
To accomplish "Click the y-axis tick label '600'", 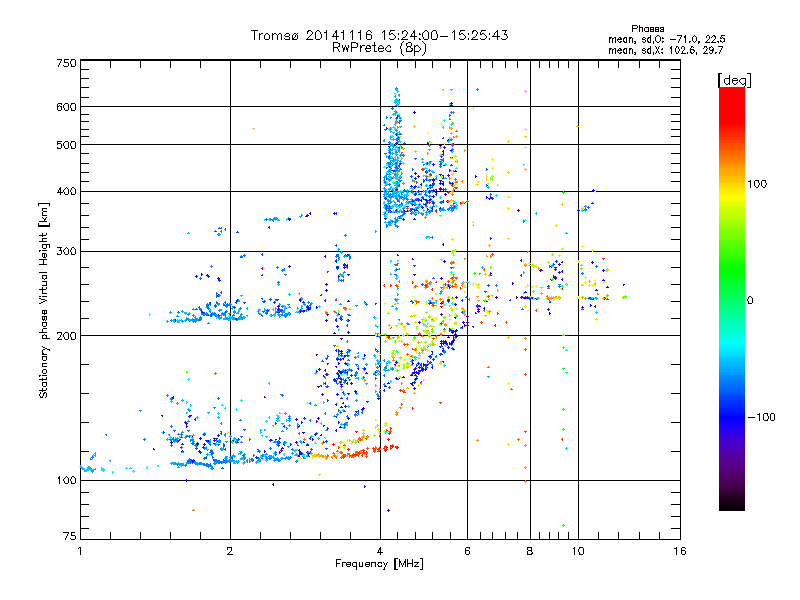I will (66, 107).
